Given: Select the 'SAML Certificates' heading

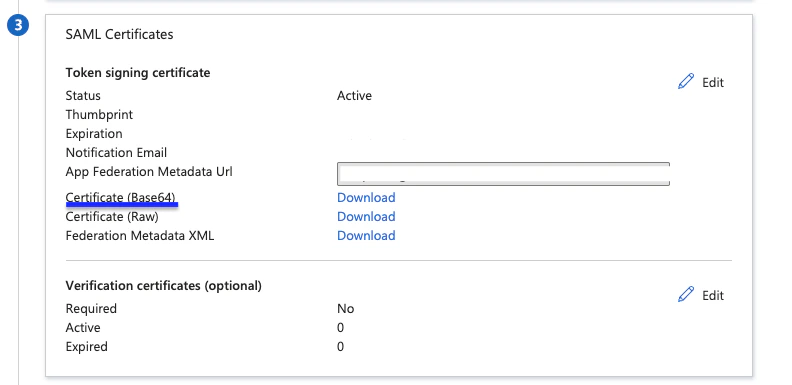Looking at the screenshot, I should pyautogui.click(x=120, y=34).
